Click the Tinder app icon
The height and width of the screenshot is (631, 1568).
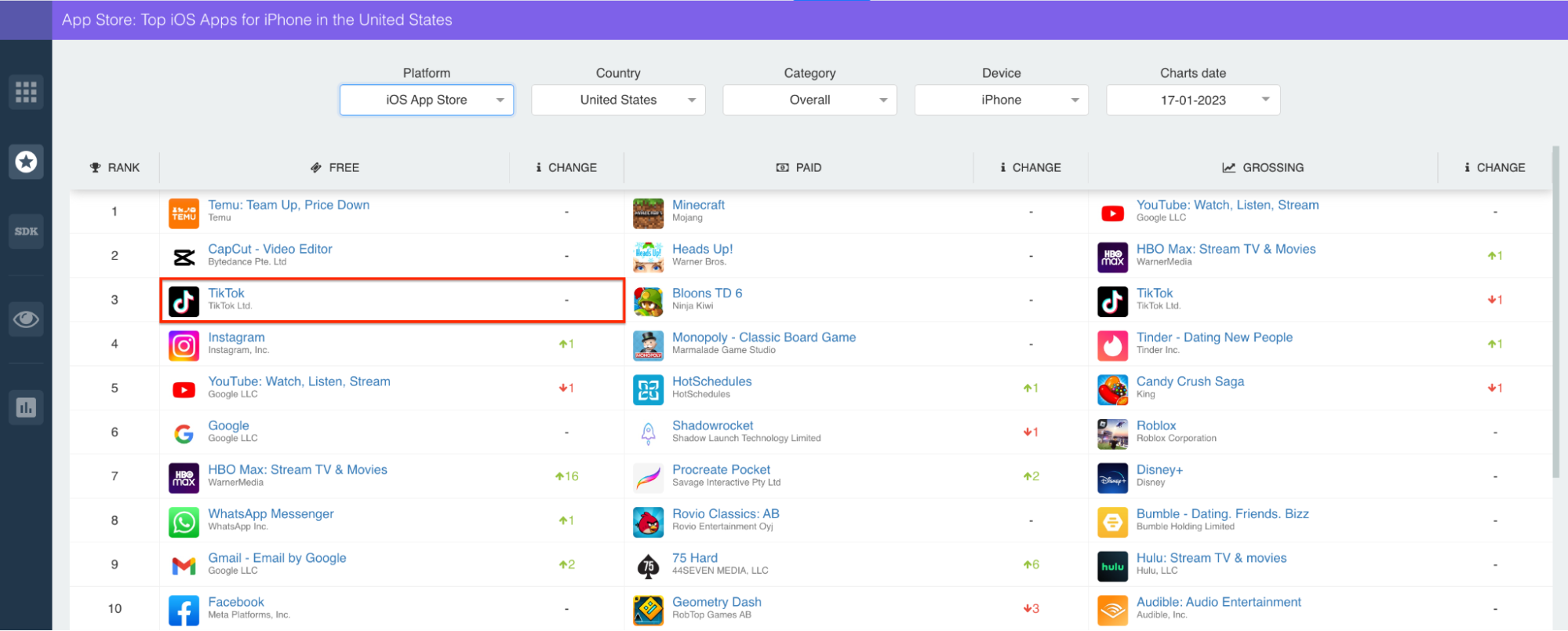[x=1112, y=345]
